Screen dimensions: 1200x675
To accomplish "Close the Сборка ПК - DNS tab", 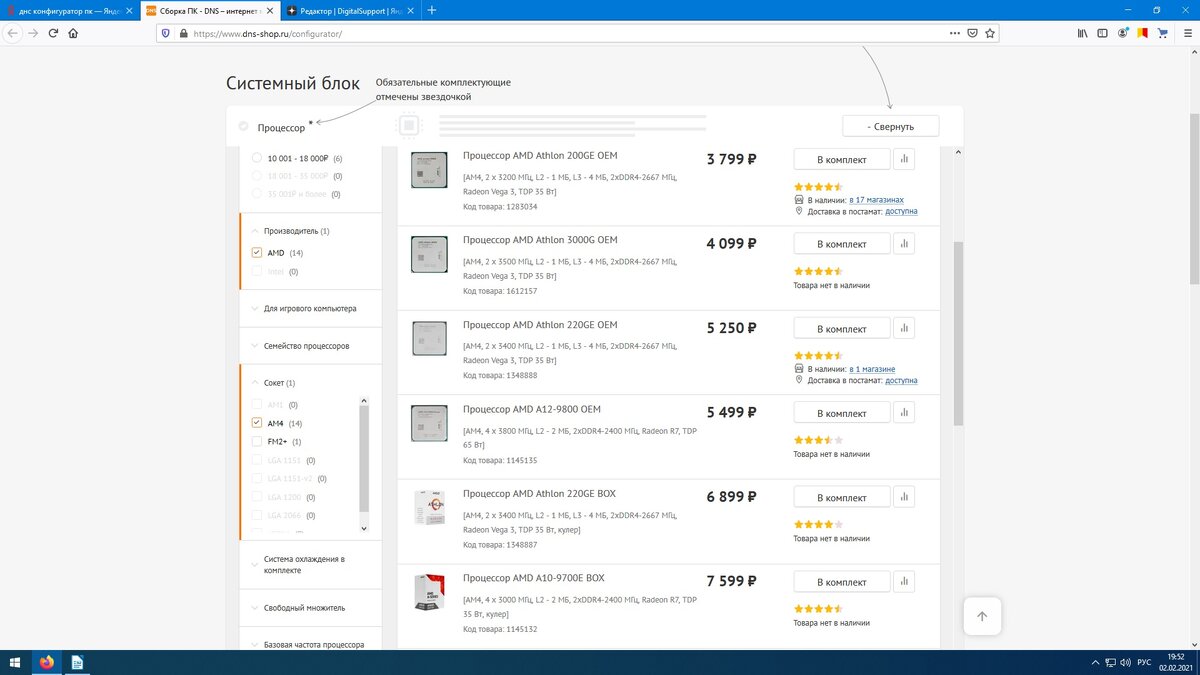I will click(x=270, y=10).
